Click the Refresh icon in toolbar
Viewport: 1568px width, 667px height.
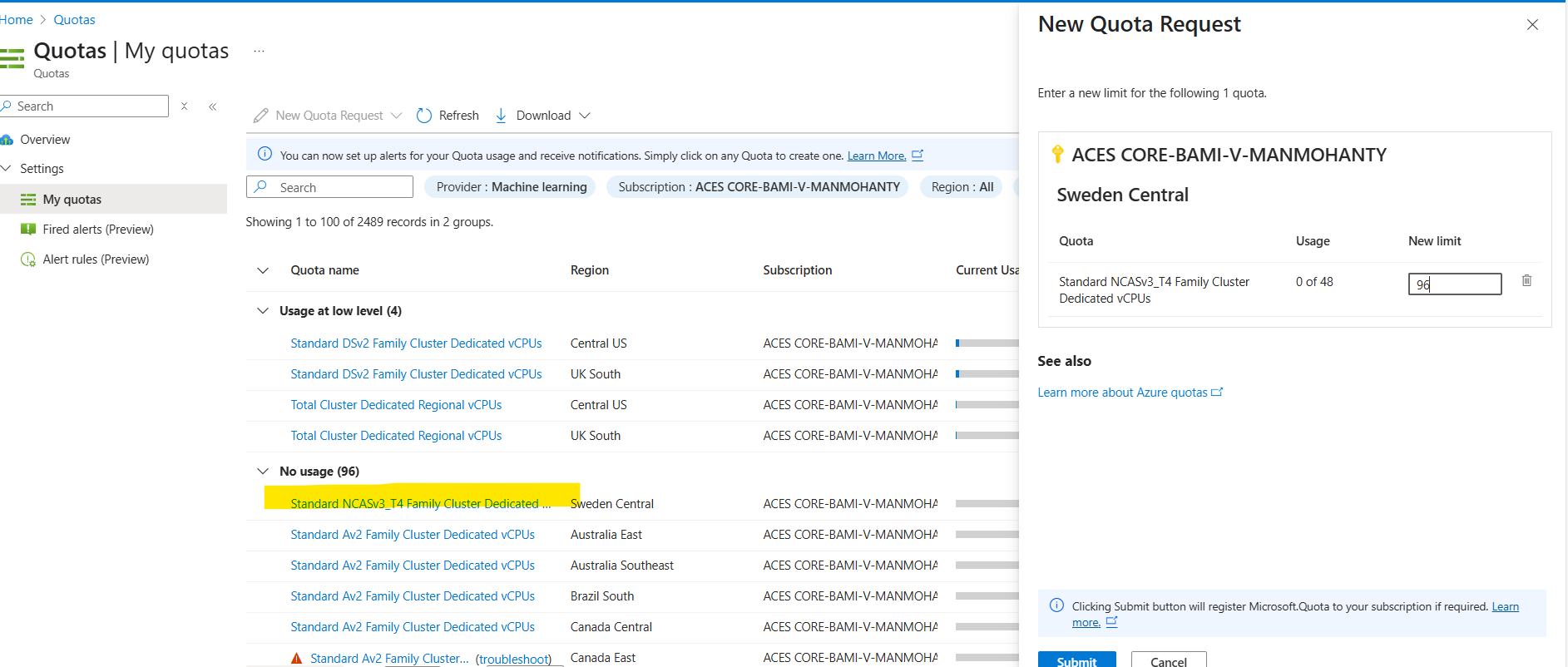(x=424, y=116)
